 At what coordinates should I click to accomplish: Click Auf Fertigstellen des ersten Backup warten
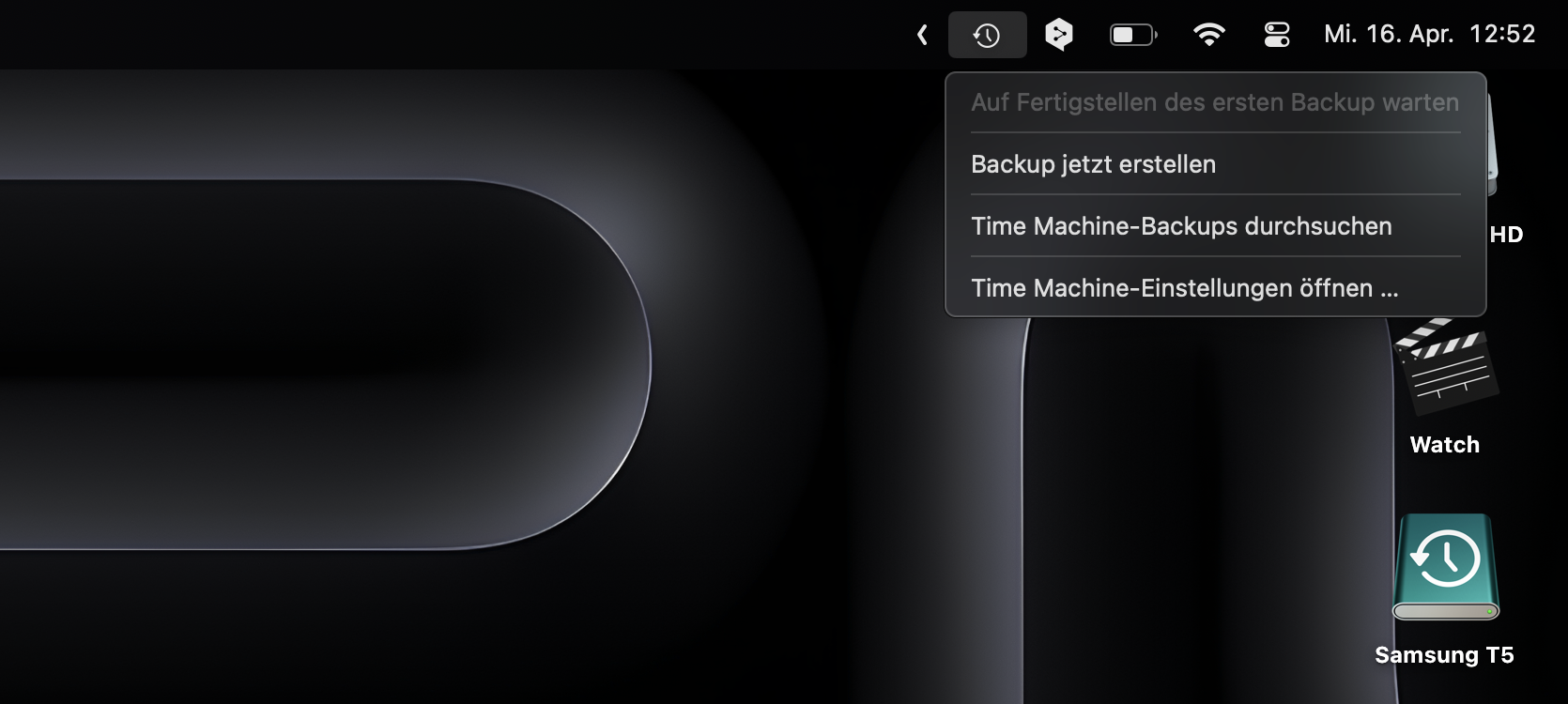coord(1216,102)
